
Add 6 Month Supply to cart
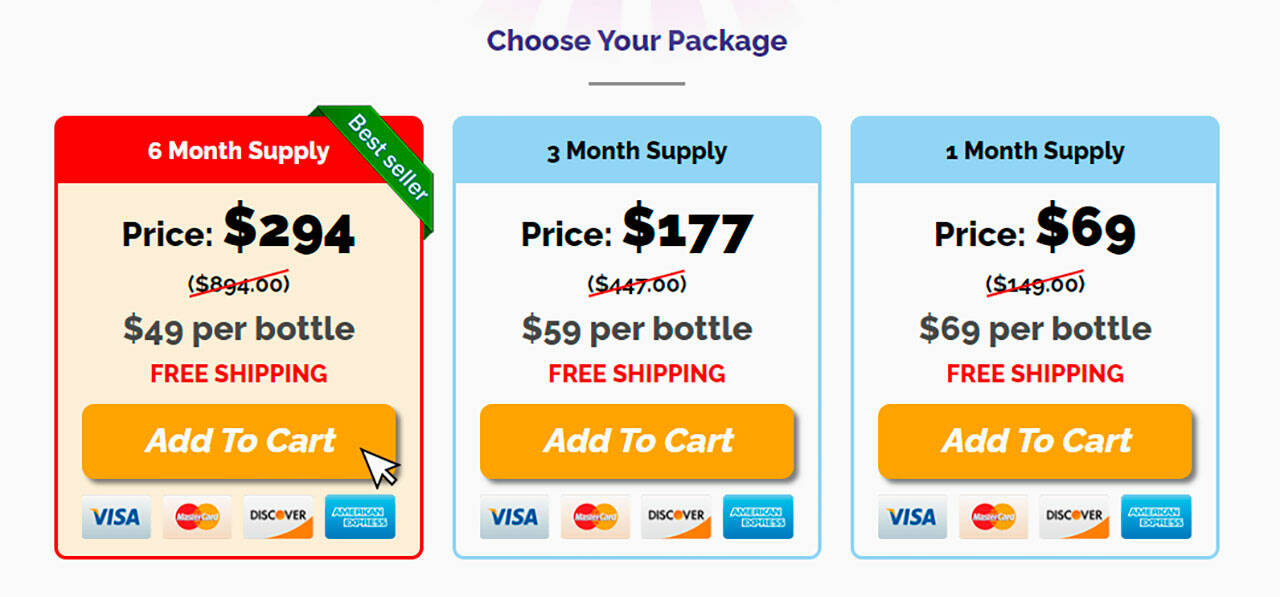coord(239,441)
